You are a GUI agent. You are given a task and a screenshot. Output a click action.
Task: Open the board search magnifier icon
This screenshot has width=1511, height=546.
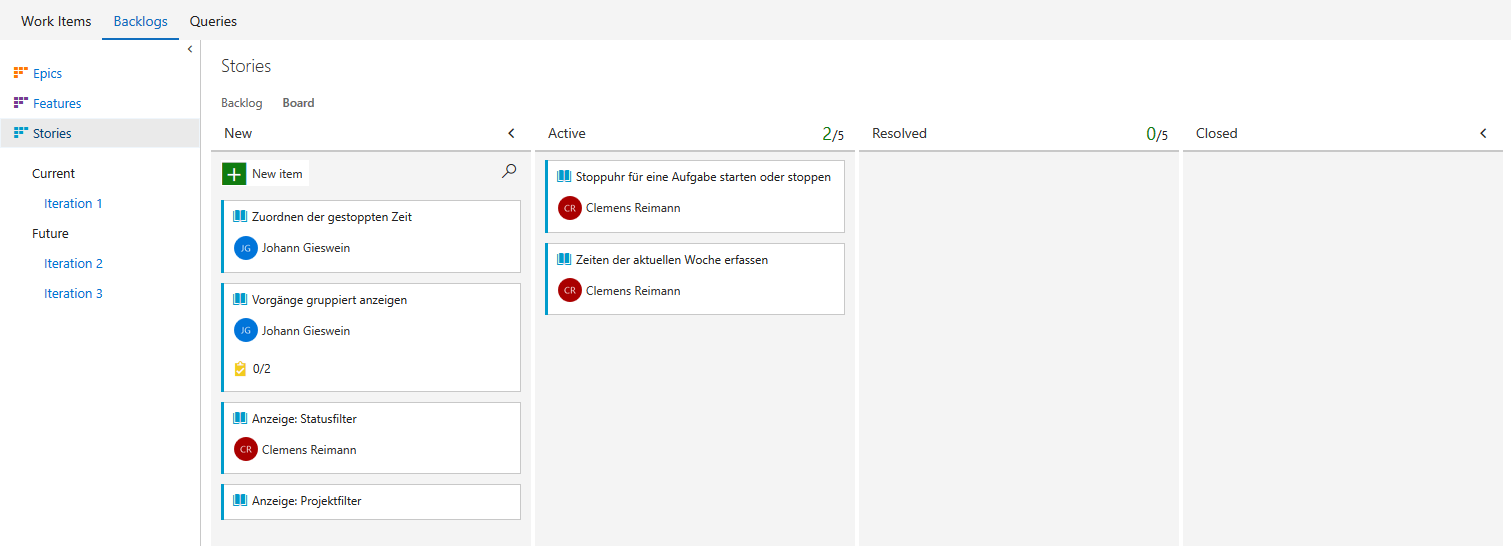pyautogui.click(x=509, y=172)
